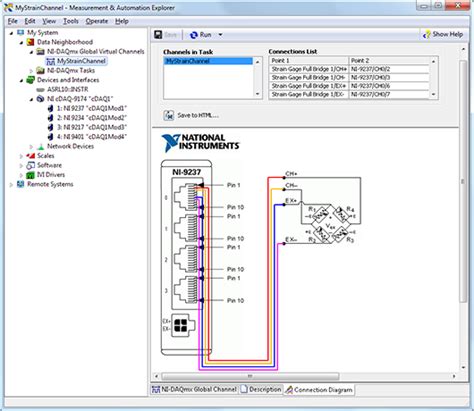This screenshot has width=474, height=411.
Task: Click the Show Help question icon
Action: pyautogui.click(x=426, y=34)
